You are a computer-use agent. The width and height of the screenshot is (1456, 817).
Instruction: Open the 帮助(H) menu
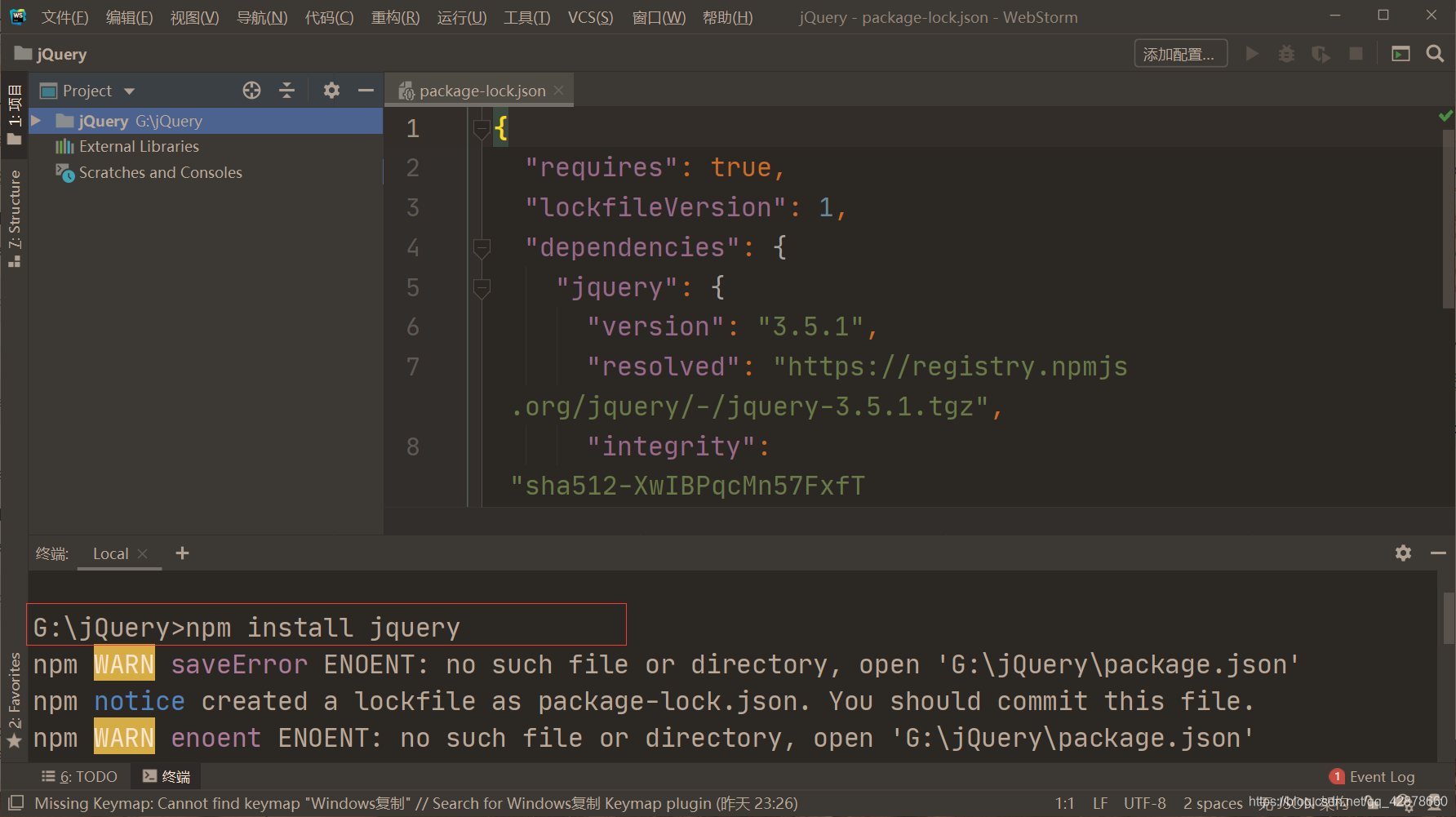tap(727, 17)
